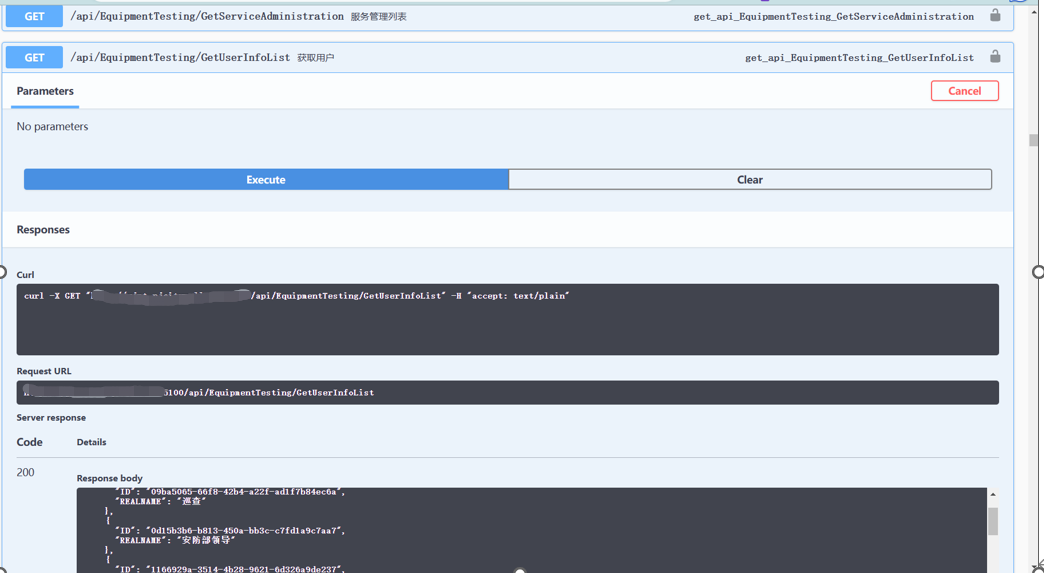The width and height of the screenshot is (1044, 573).
Task: Click the Request URL box
Action: pyautogui.click(x=507, y=393)
